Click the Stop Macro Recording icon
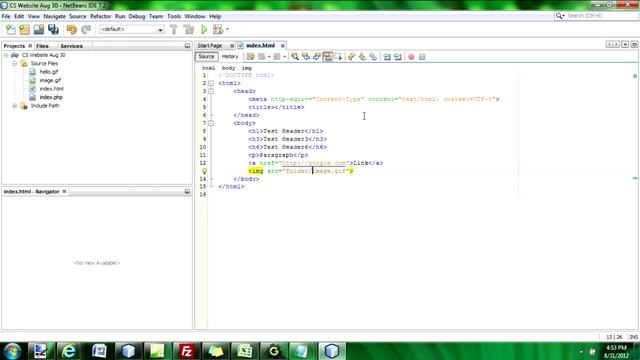 (x=422, y=57)
